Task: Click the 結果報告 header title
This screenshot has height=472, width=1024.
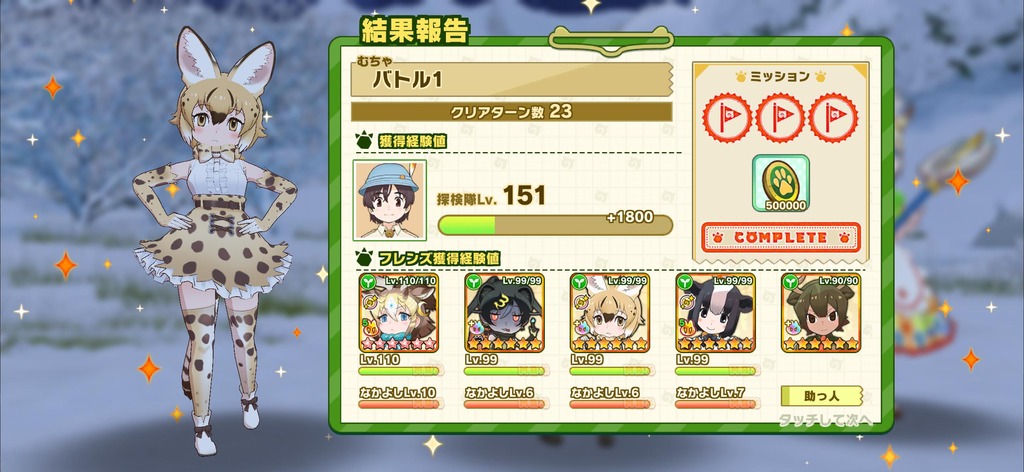Action: point(414,31)
